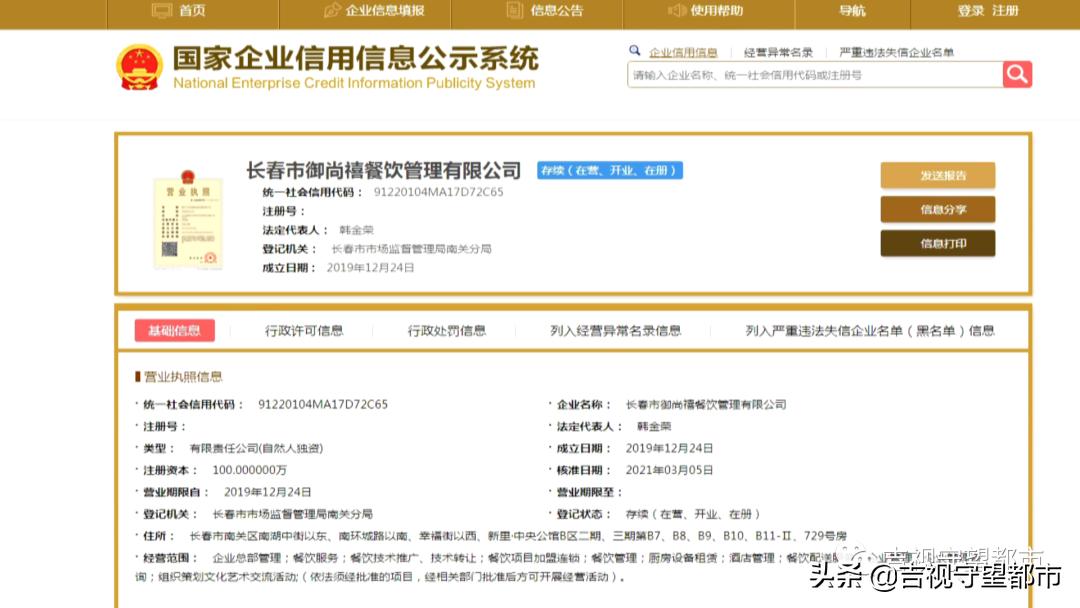Click the 企业信息填报 pencil icon
This screenshot has width=1080, height=608.
click(x=332, y=10)
